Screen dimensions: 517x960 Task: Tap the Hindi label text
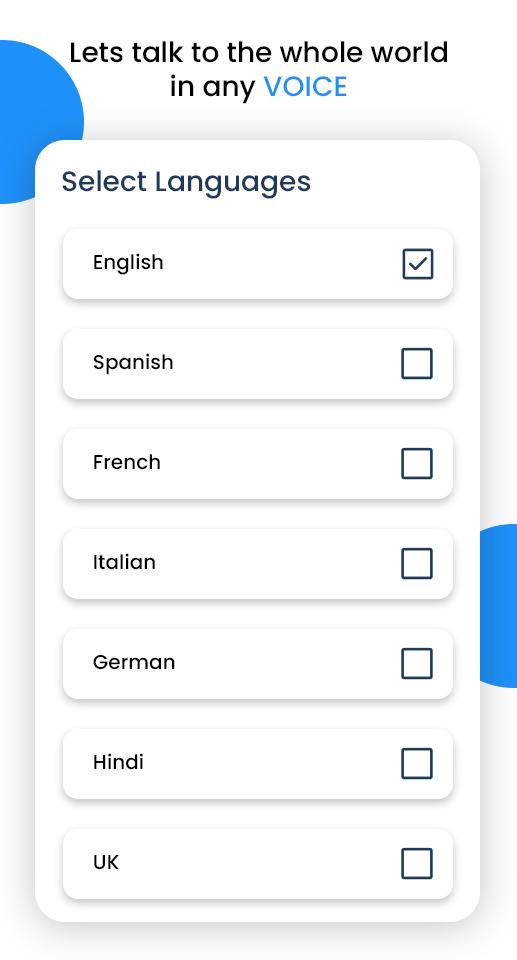(x=118, y=762)
